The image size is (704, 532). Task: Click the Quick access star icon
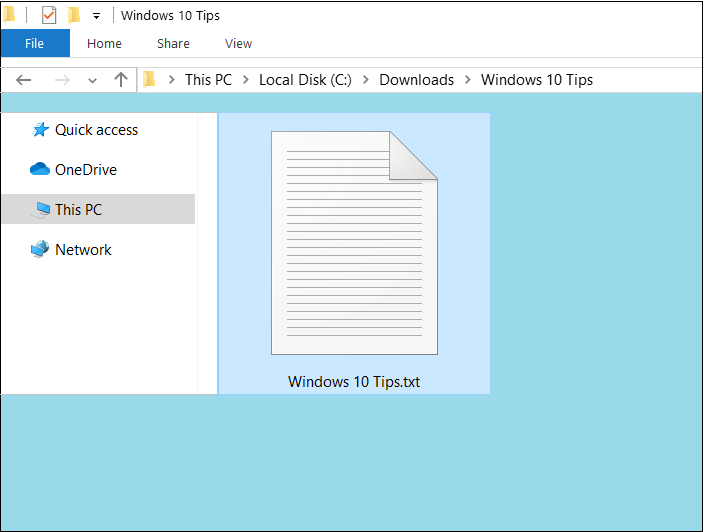(40, 130)
